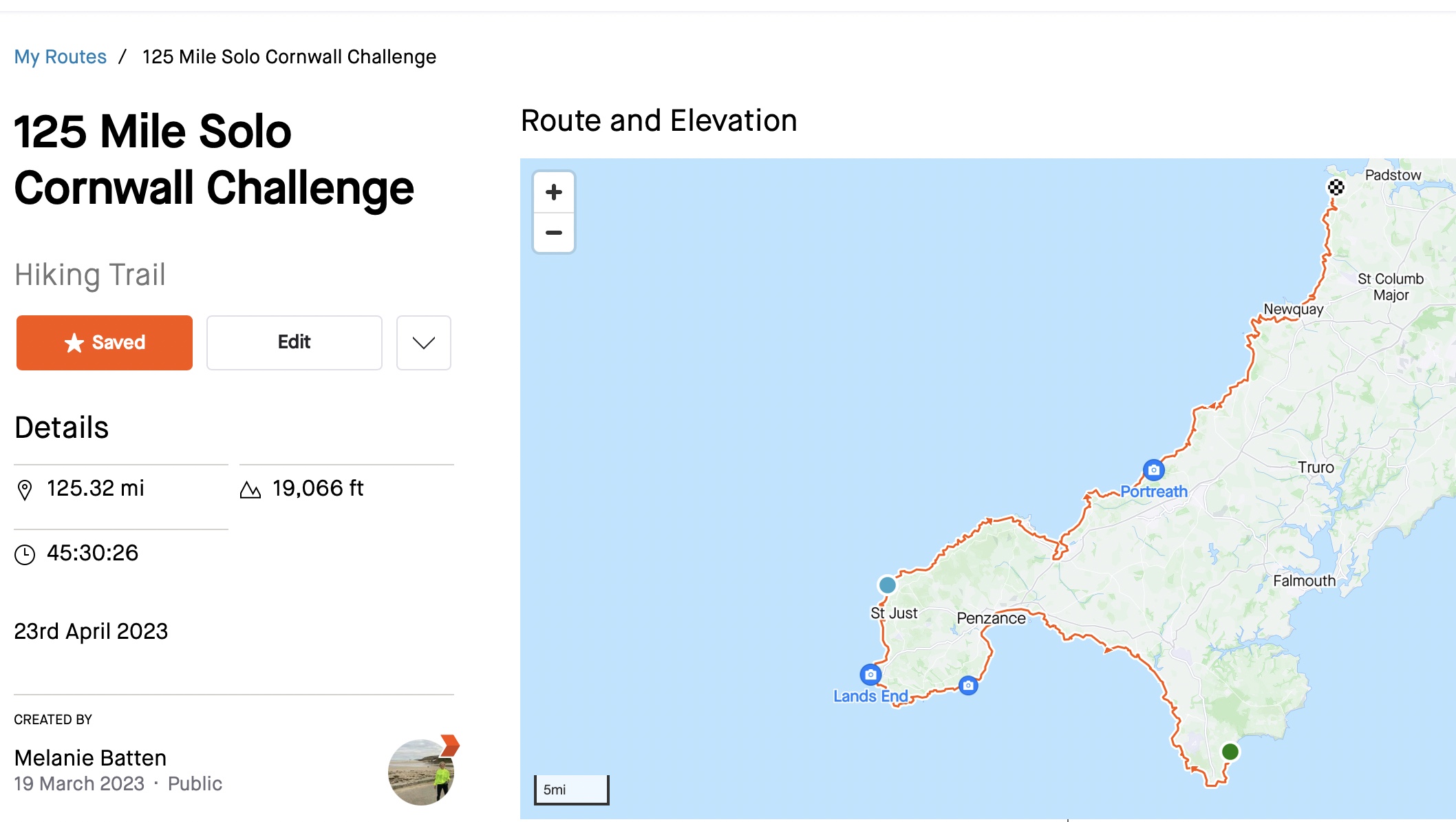Click the Lands End place label
Screen dimensions: 1456x822
coord(870,696)
